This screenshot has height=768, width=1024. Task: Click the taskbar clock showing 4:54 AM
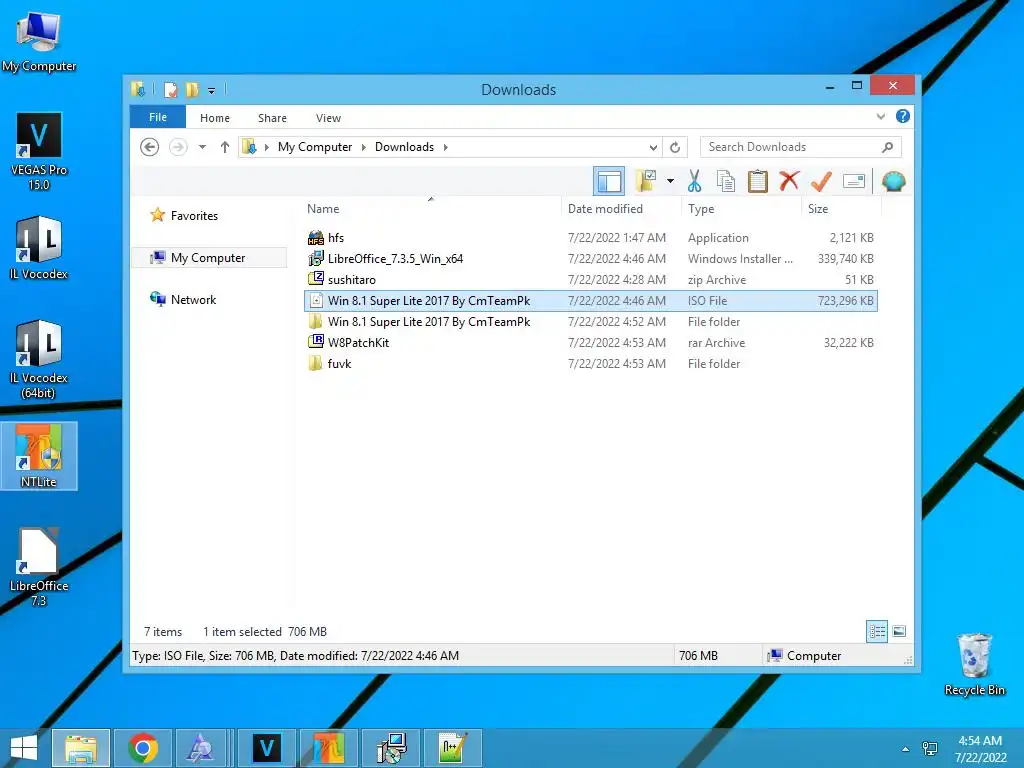[980, 749]
